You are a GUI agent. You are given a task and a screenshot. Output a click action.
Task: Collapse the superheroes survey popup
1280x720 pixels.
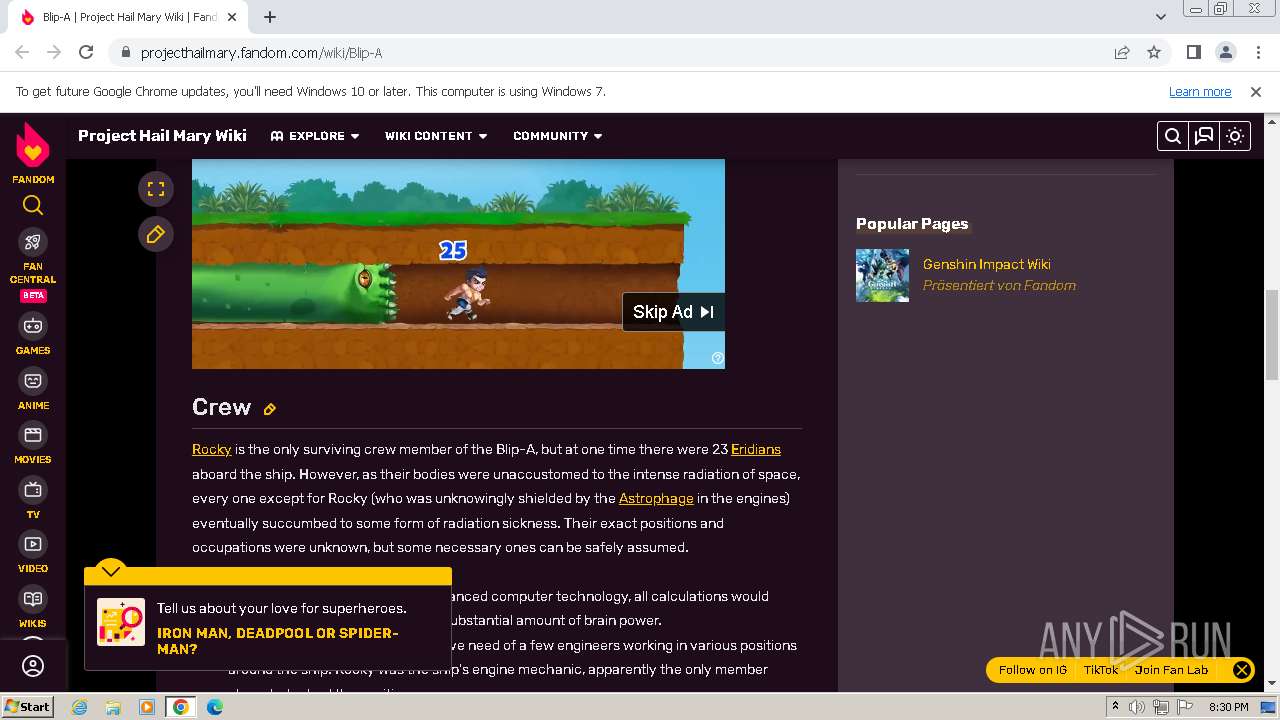tap(111, 571)
